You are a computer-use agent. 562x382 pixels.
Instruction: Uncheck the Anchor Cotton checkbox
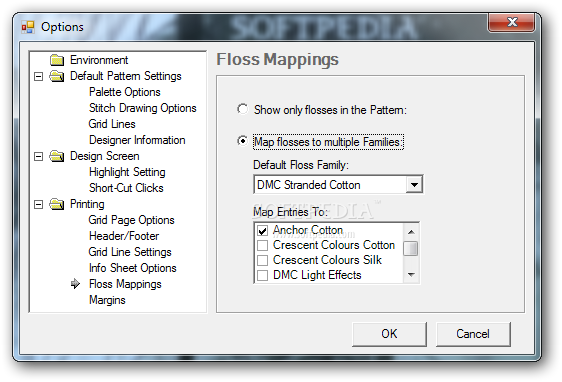tap(262, 230)
